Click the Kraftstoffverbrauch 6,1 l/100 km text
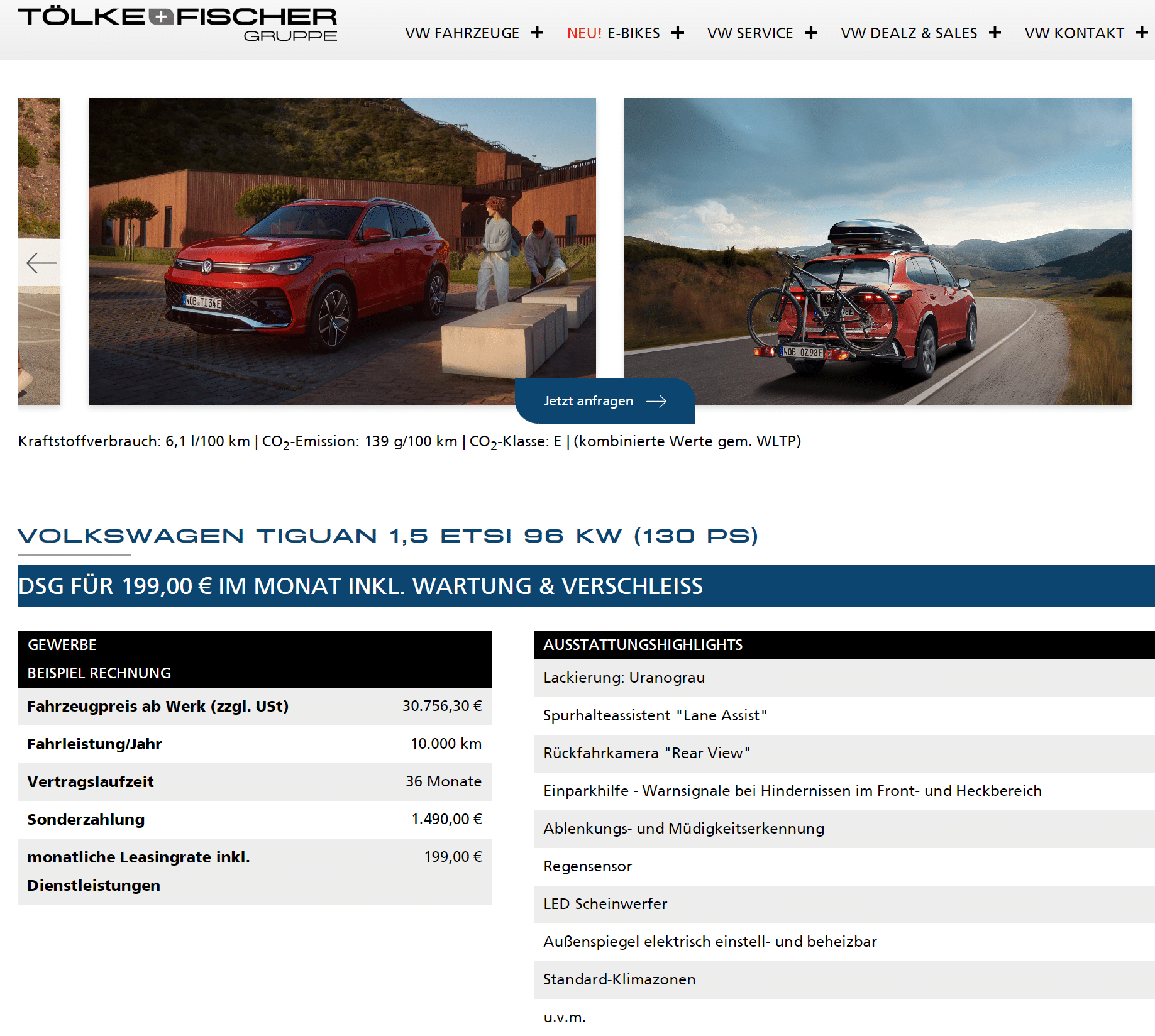Screen dimensions: 1155x1036 click(134, 441)
